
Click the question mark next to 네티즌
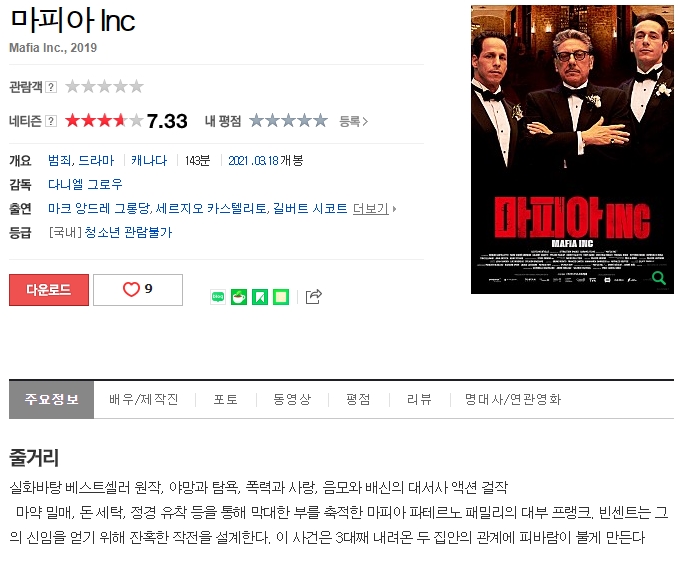point(51,121)
